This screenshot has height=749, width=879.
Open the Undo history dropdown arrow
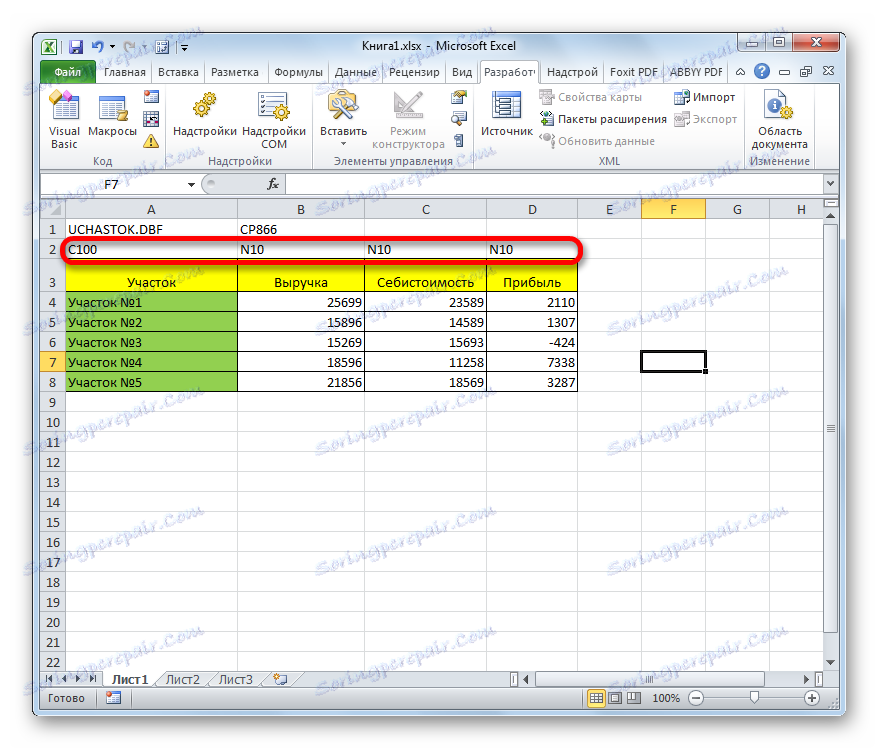[x=112, y=47]
